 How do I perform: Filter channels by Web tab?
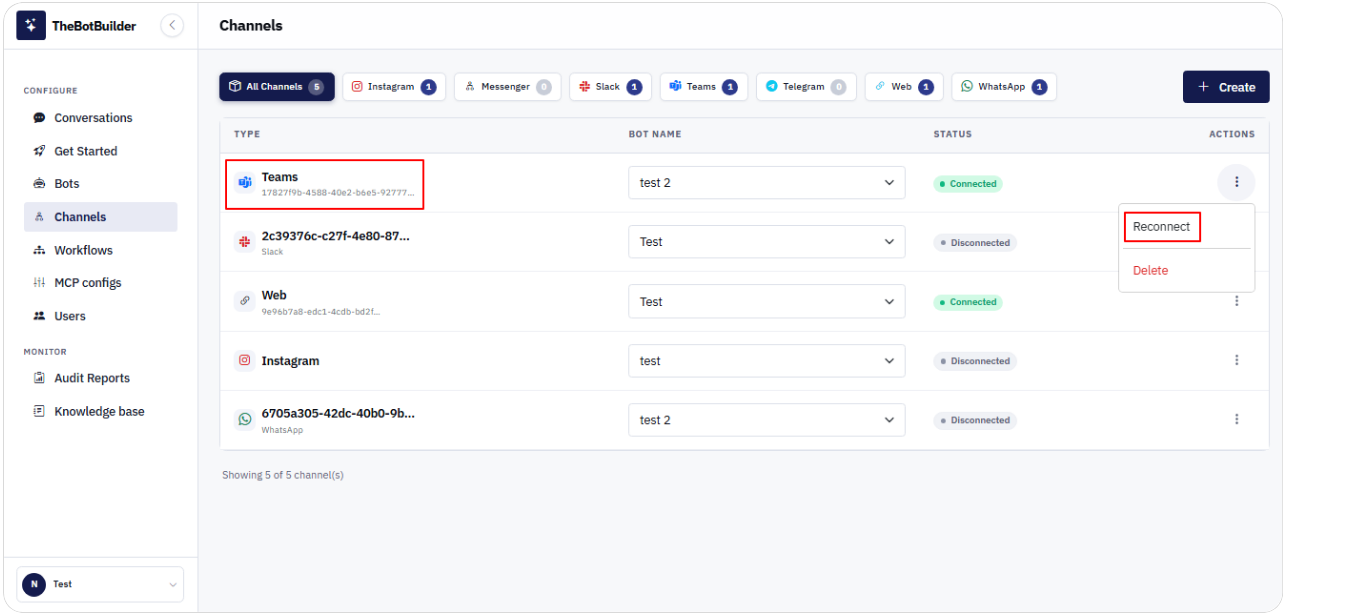pos(904,87)
